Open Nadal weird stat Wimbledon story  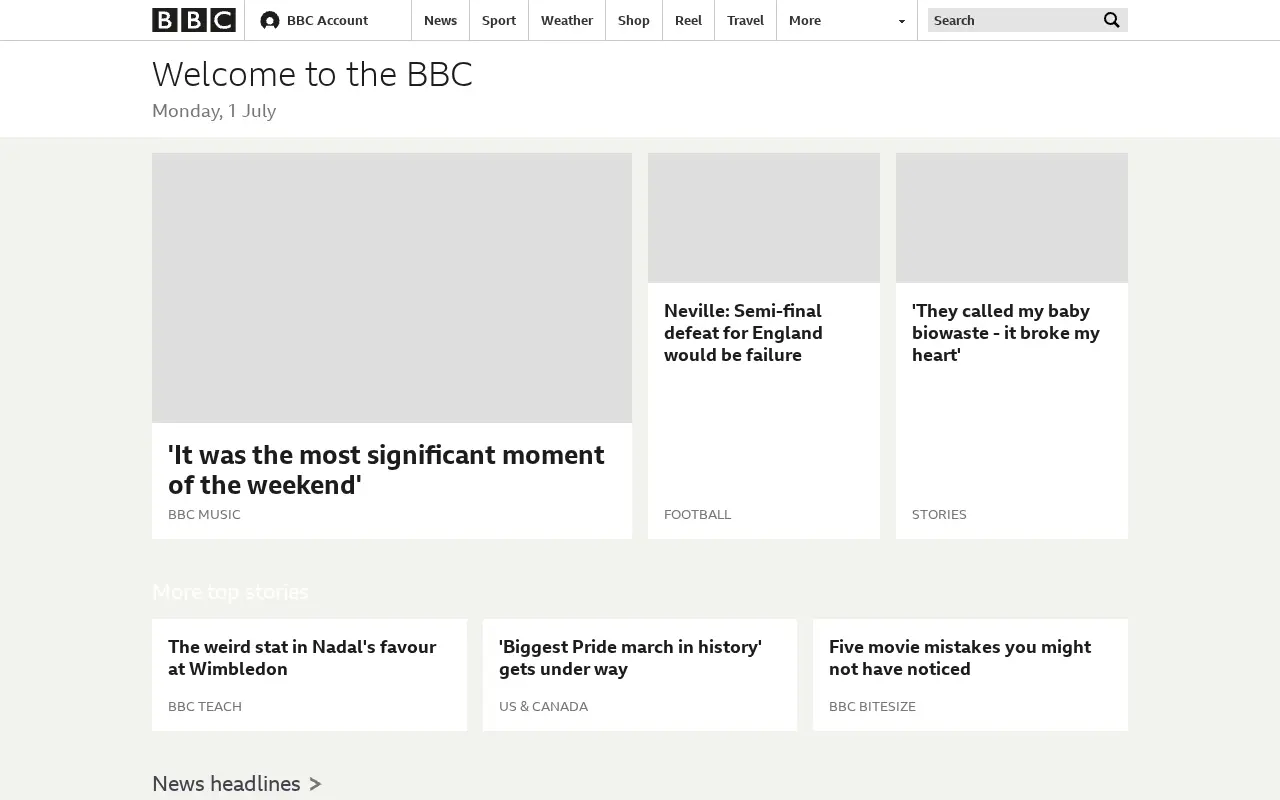302,658
